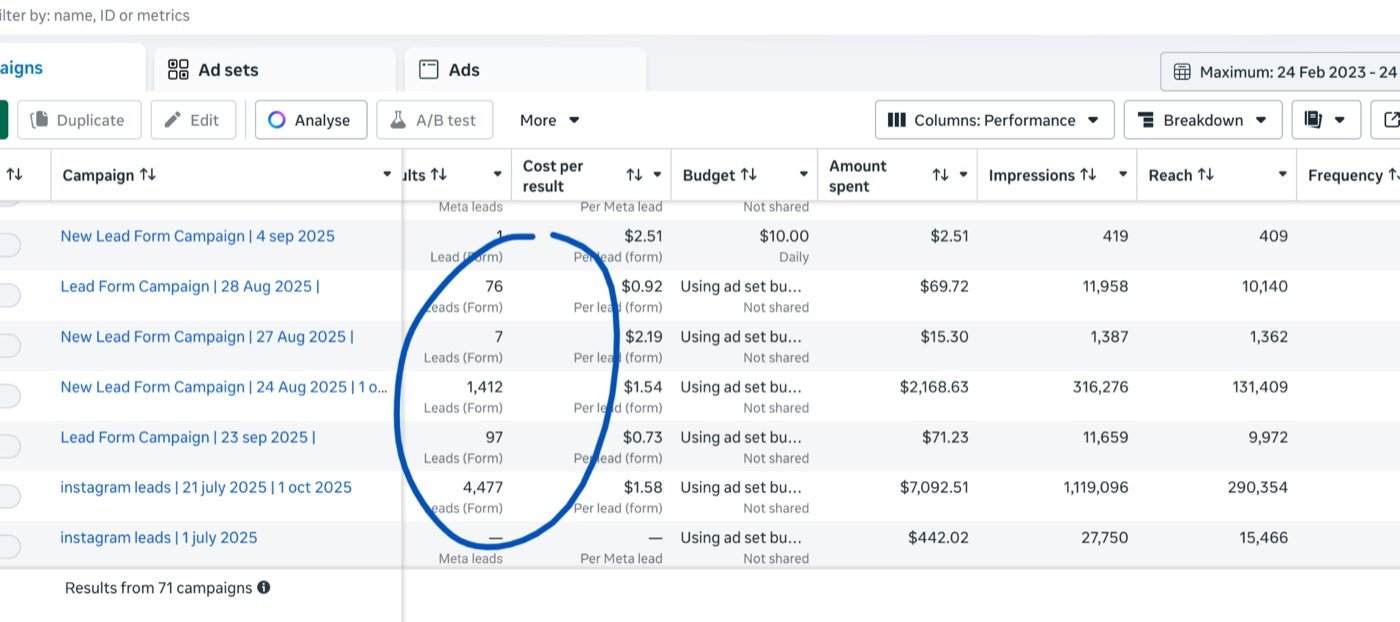Open the date range picker
Viewport: 1400px width, 622px height.
(1280, 72)
